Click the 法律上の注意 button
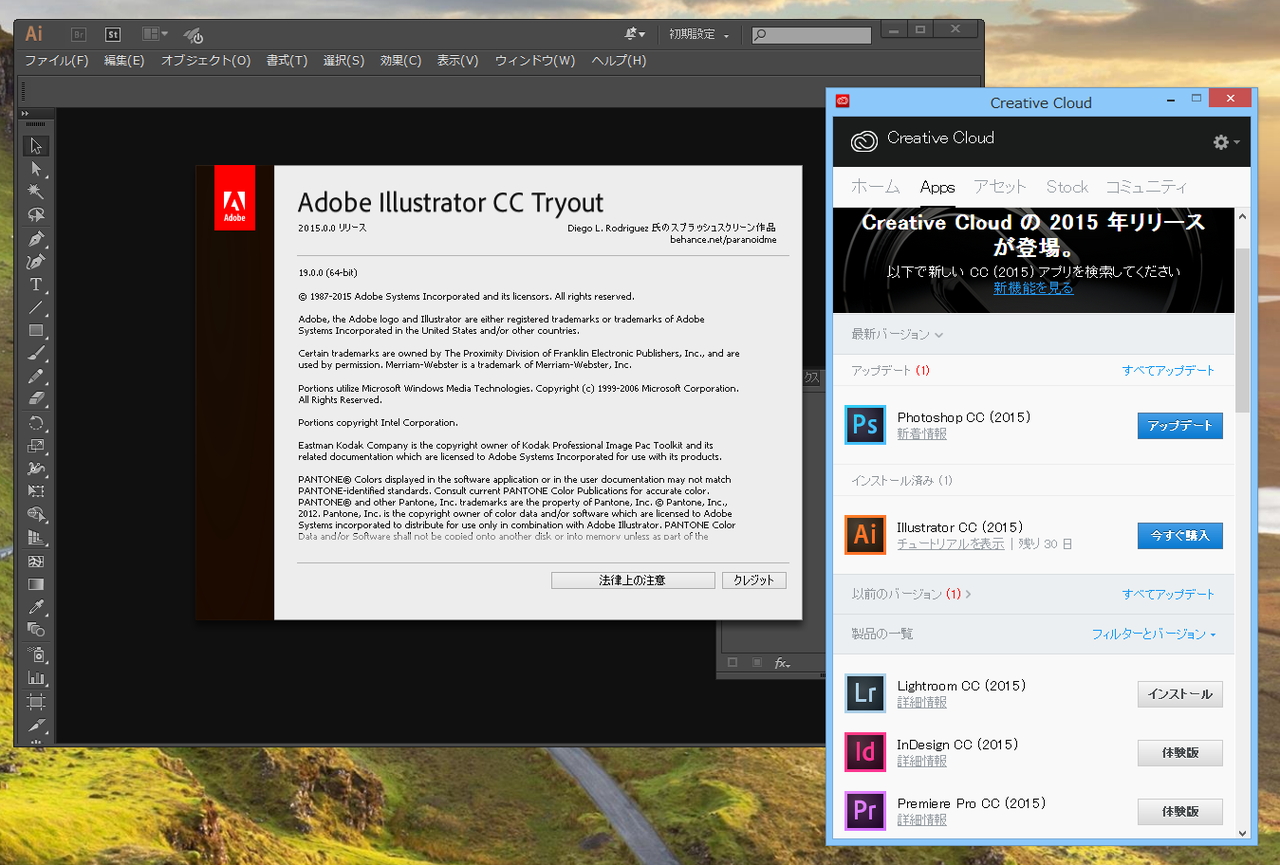Screen dimensions: 1280x865 tap(633, 580)
